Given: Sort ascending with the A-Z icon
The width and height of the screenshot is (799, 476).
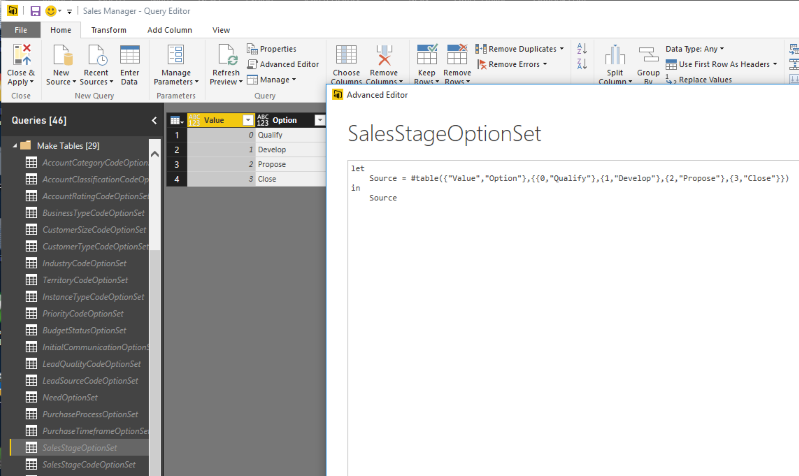Looking at the screenshot, I should coord(582,49).
